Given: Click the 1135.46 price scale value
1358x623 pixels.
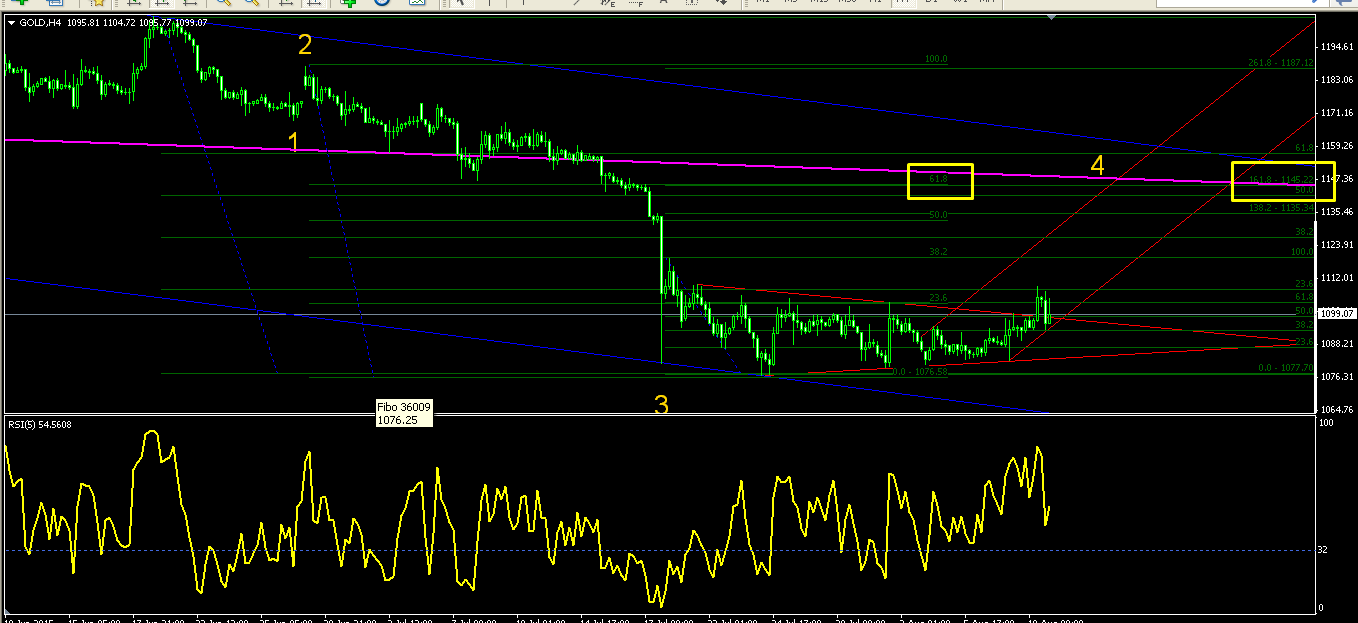Looking at the screenshot, I should tap(1337, 212).
